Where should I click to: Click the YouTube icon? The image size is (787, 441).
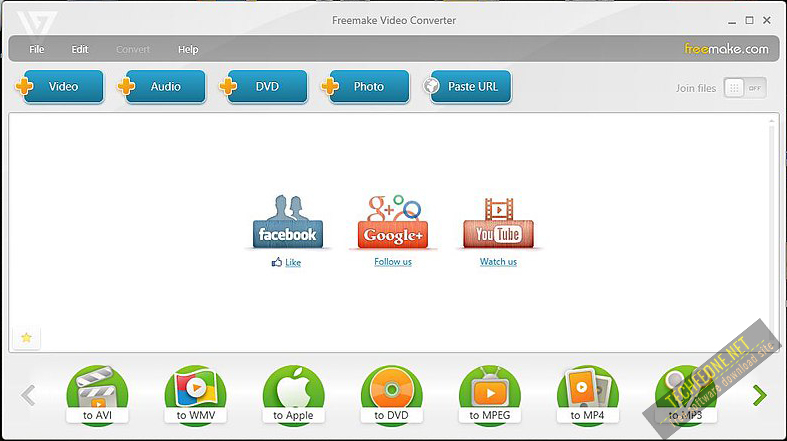[x=498, y=223]
